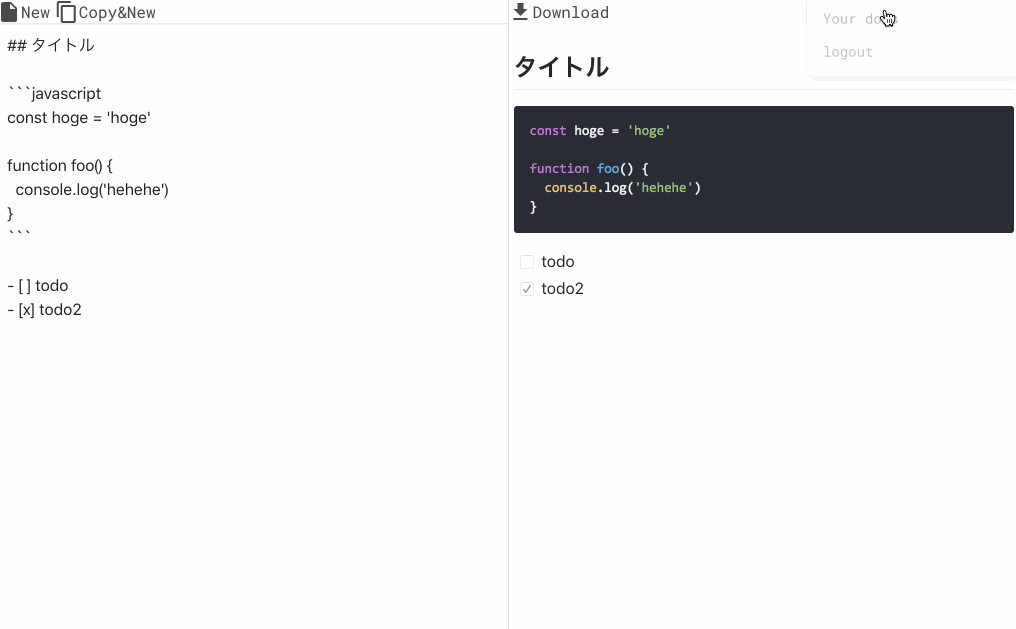Click the New label in toolbar
1016x629 pixels.
[x=35, y=13]
